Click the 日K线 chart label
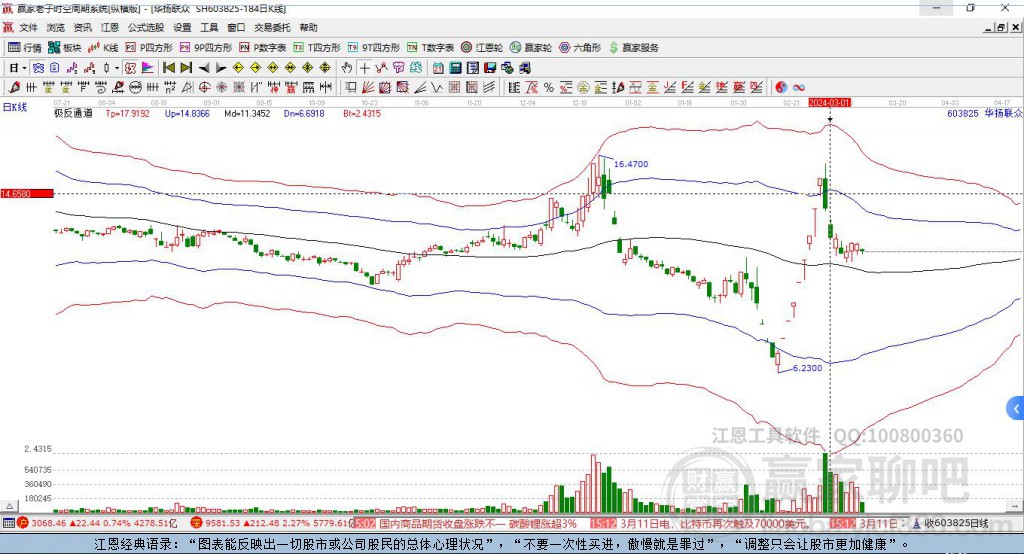 point(15,107)
